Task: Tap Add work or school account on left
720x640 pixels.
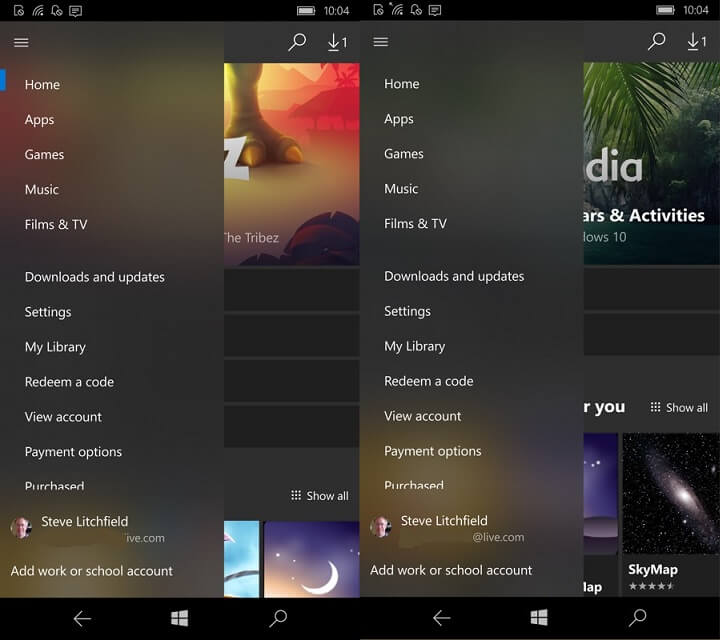Action: point(92,571)
